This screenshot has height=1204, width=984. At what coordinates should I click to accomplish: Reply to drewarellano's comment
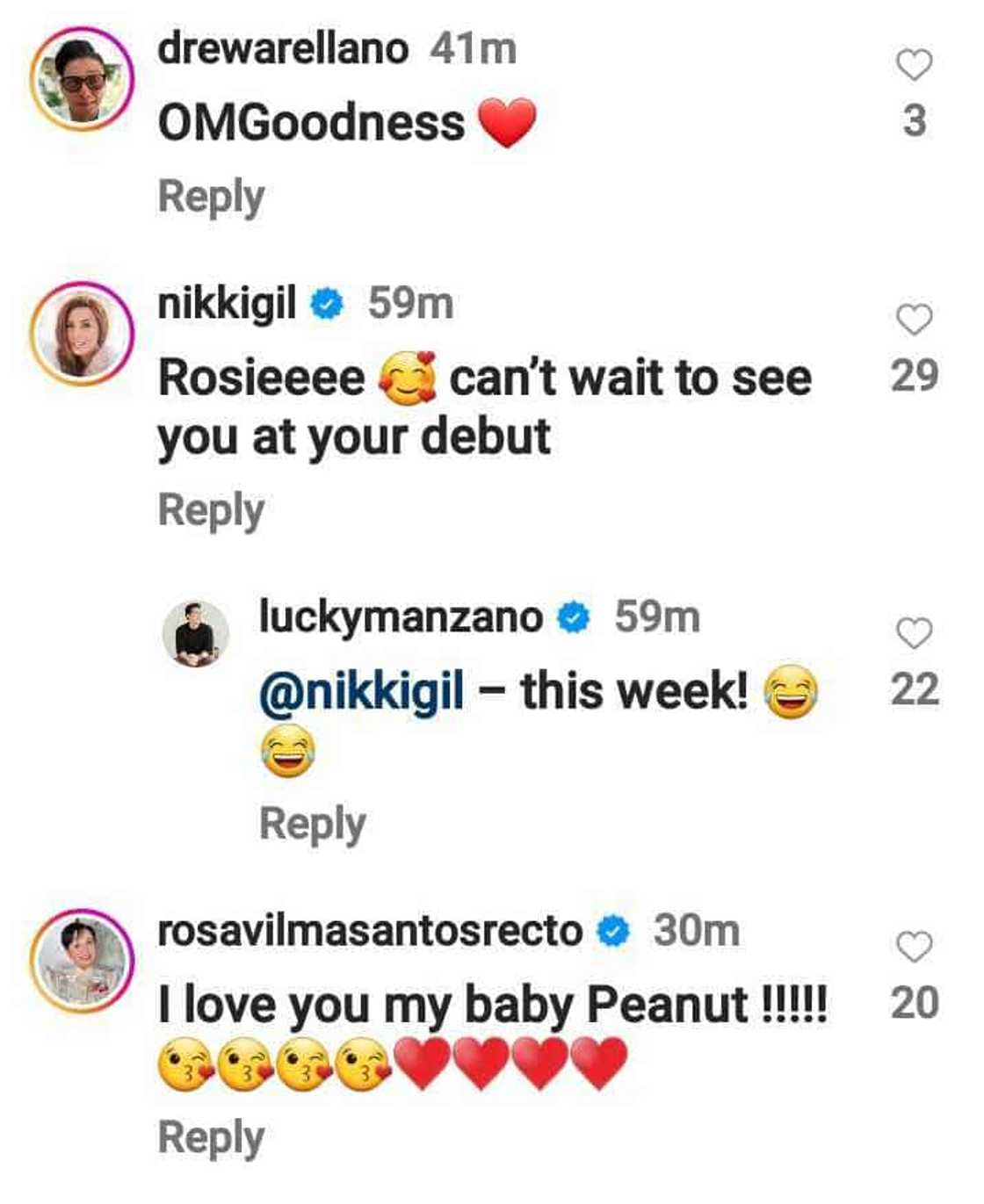(x=211, y=195)
